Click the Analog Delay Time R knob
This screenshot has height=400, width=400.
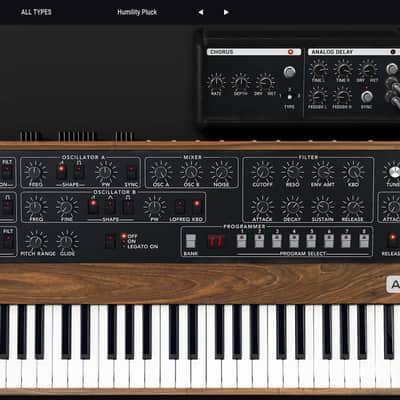pyautogui.click(x=343, y=69)
